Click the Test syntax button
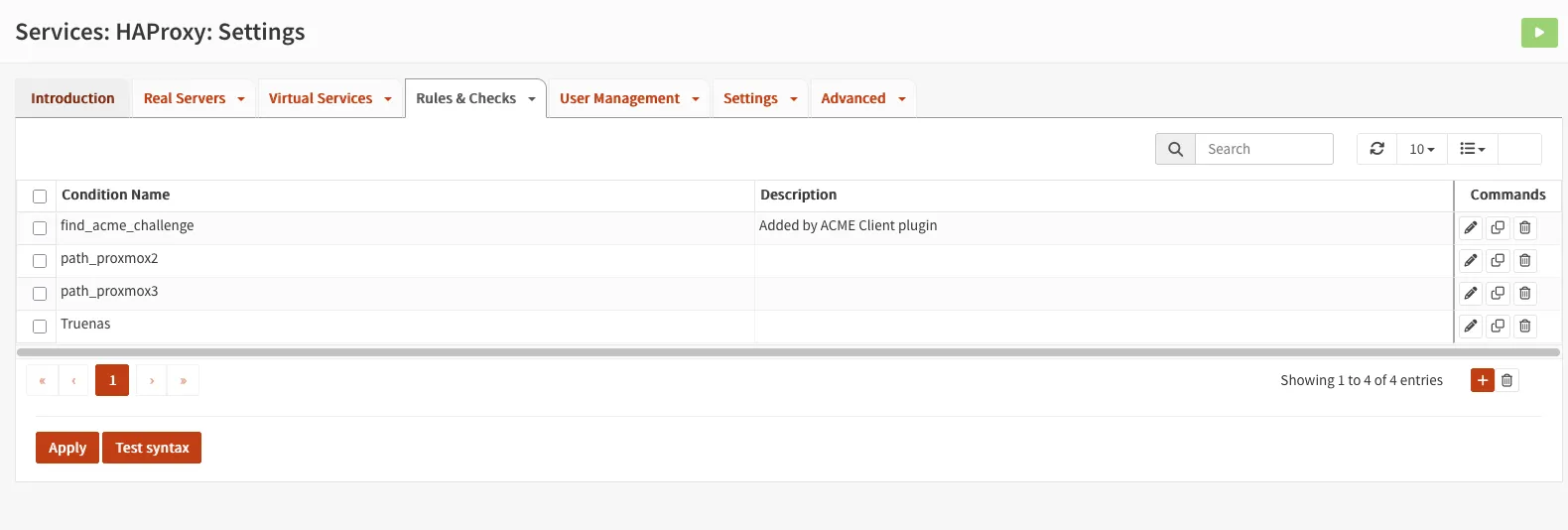Screen dimensions: 1568x530 (x=152, y=448)
